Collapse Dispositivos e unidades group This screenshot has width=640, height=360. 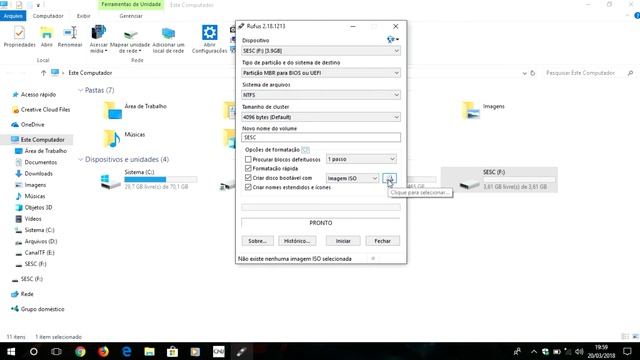coord(80,159)
